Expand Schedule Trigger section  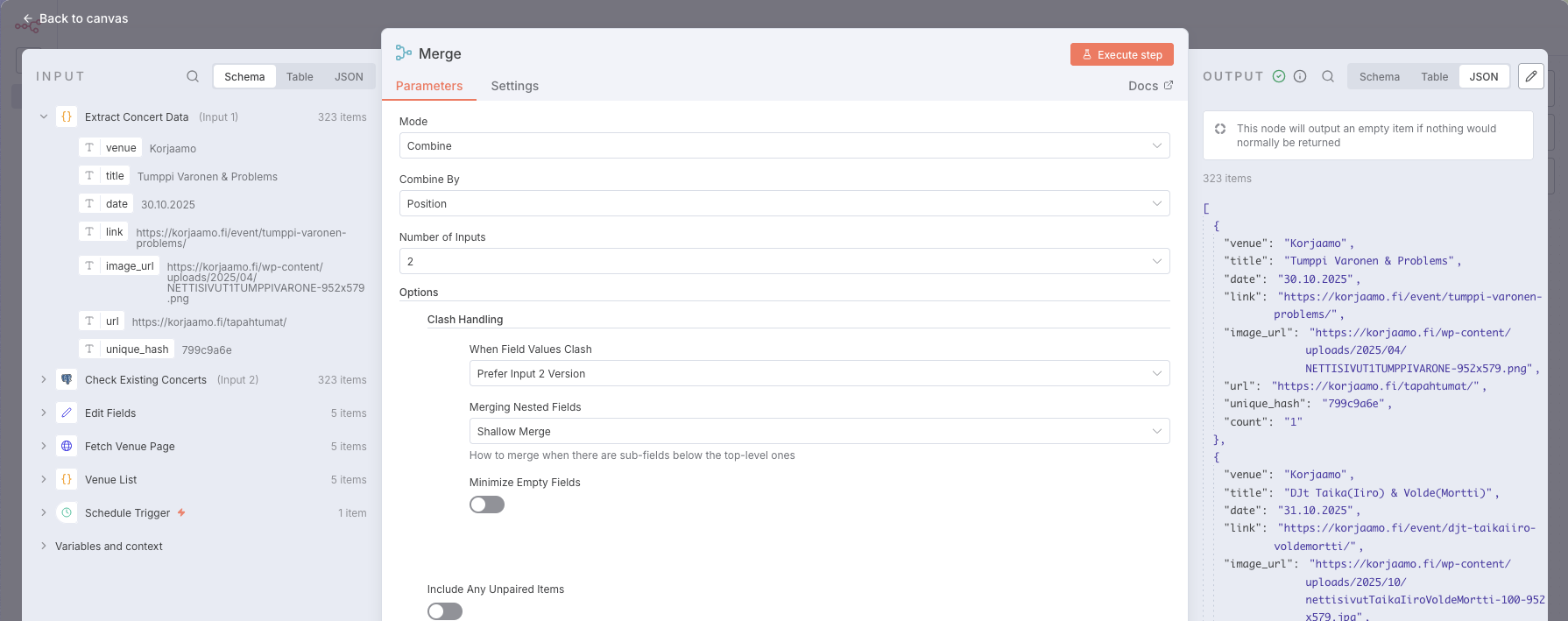(44, 512)
